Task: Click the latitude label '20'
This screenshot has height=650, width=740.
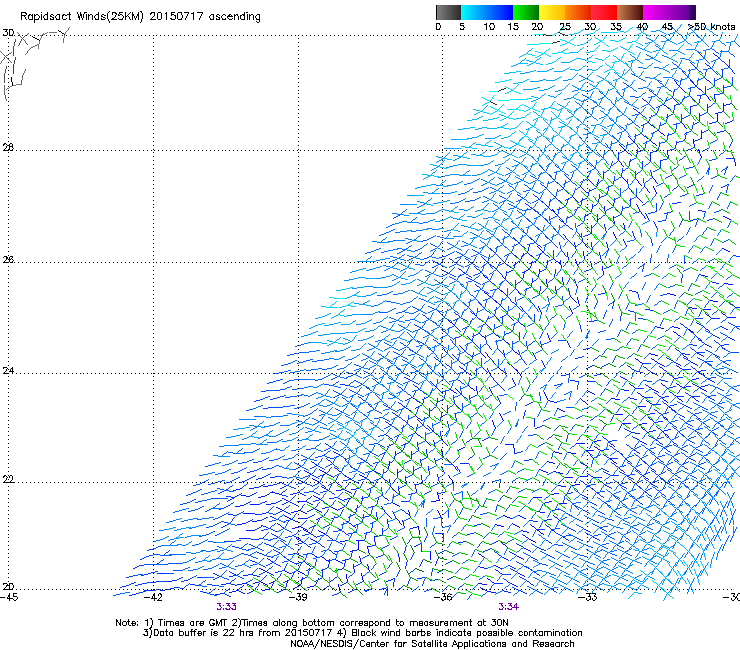Action: [x=8, y=586]
